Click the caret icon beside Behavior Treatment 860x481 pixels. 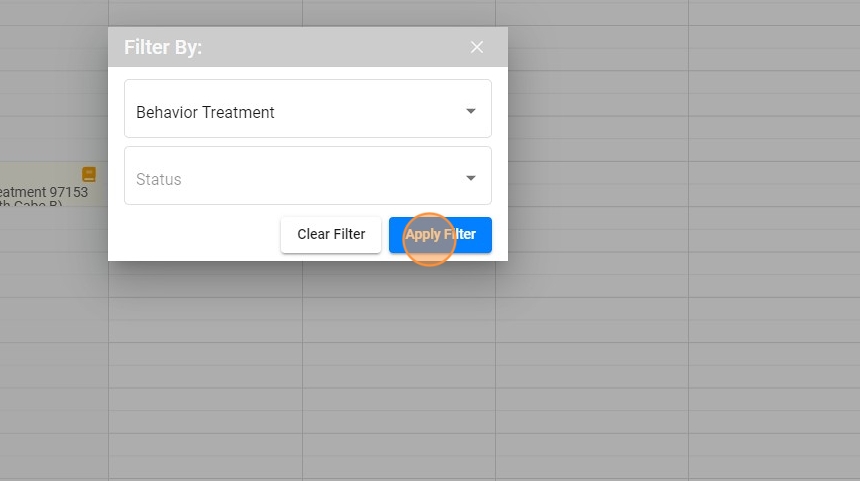click(x=471, y=111)
